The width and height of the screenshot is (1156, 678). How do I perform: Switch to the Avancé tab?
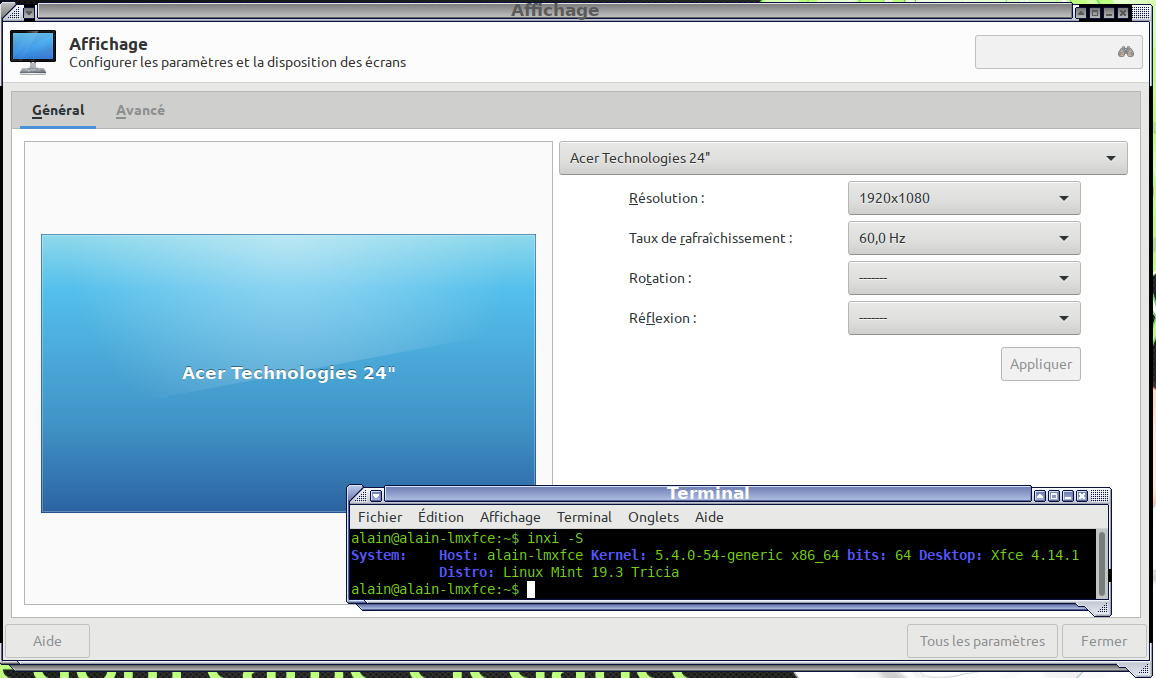point(140,110)
